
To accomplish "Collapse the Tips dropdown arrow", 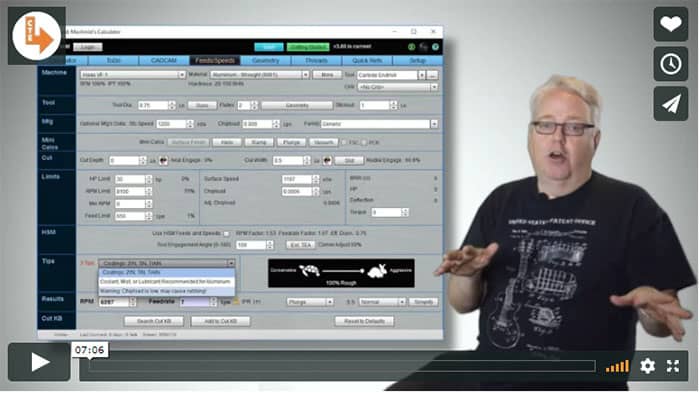I will (231, 263).
